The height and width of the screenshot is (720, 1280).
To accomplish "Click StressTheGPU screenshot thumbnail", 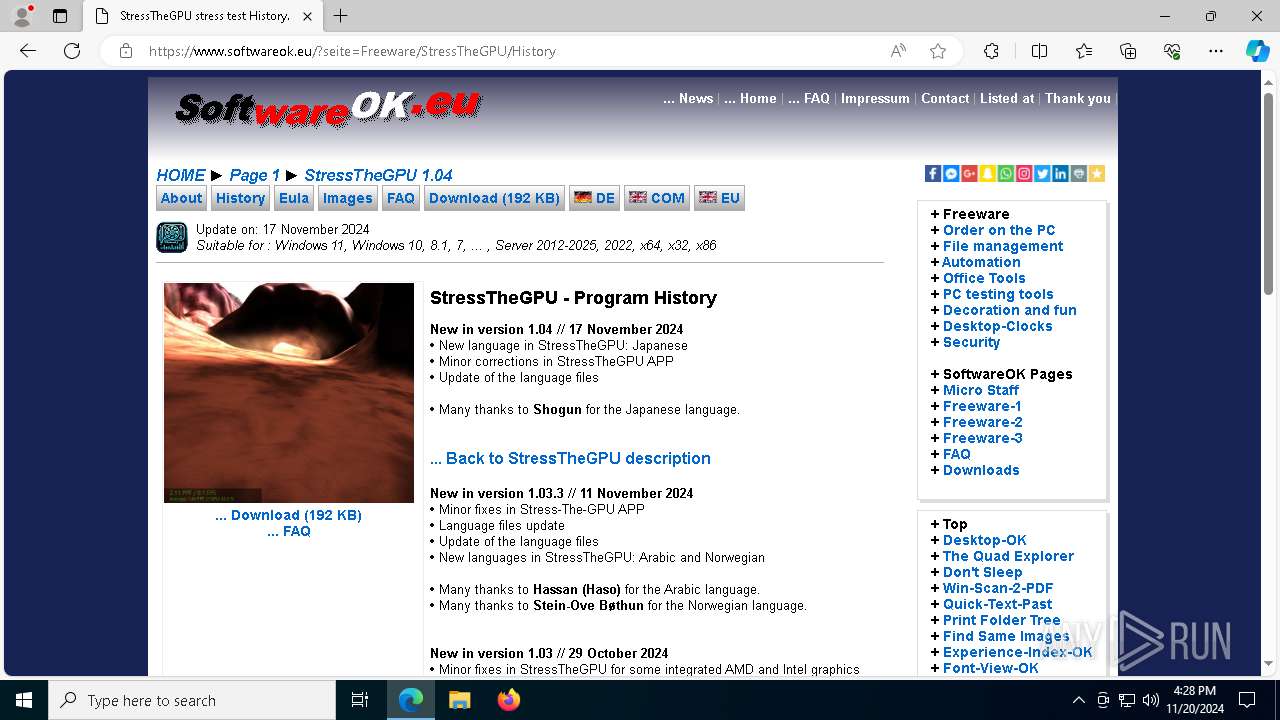I will pyautogui.click(x=289, y=393).
